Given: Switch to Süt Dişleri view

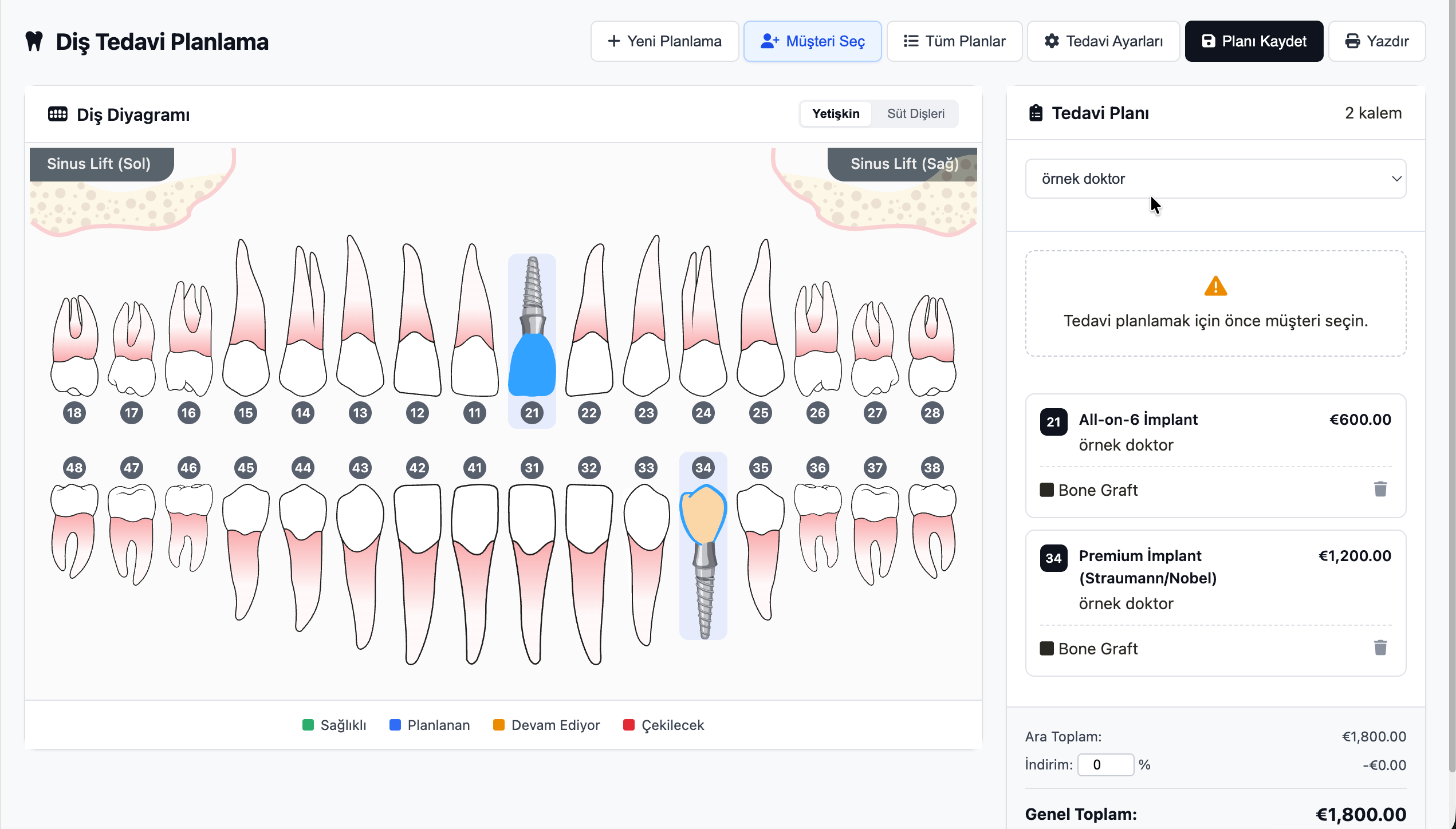Looking at the screenshot, I should point(915,114).
